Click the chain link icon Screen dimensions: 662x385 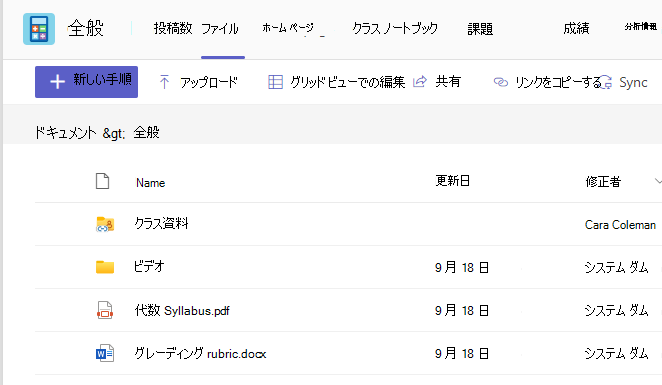pos(501,82)
